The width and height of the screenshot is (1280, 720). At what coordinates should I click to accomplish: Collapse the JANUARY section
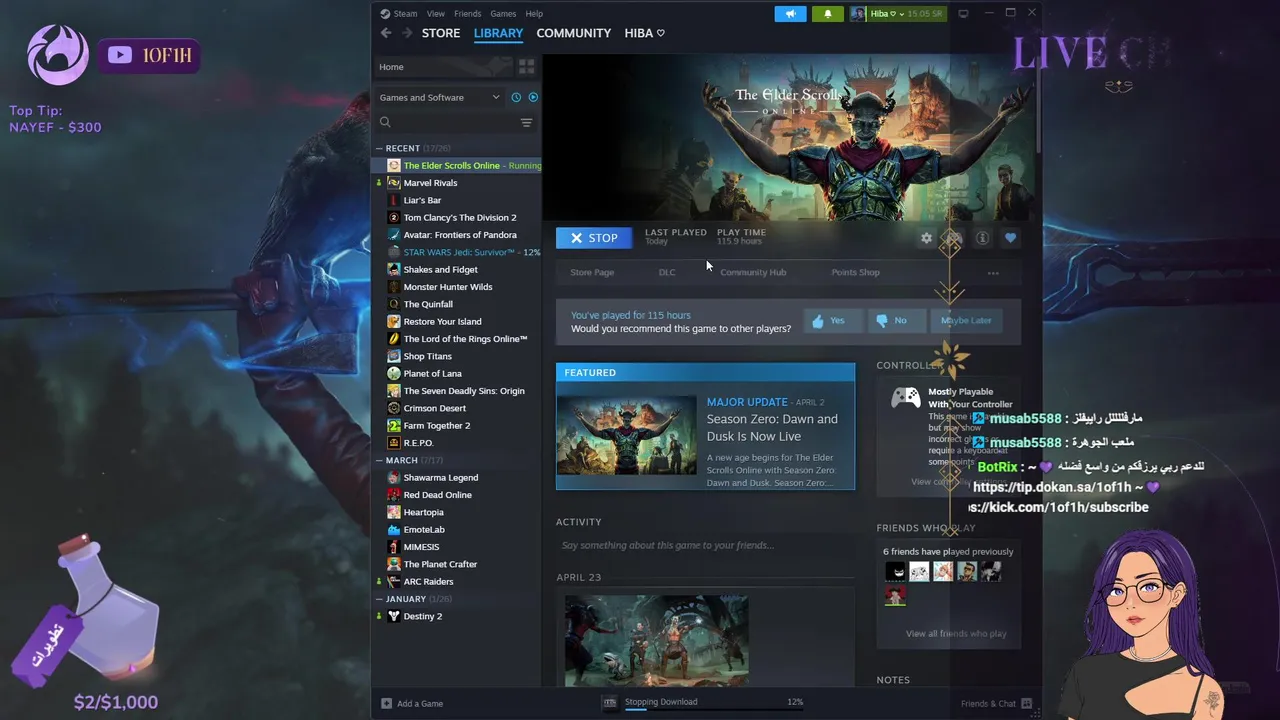tap(379, 599)
